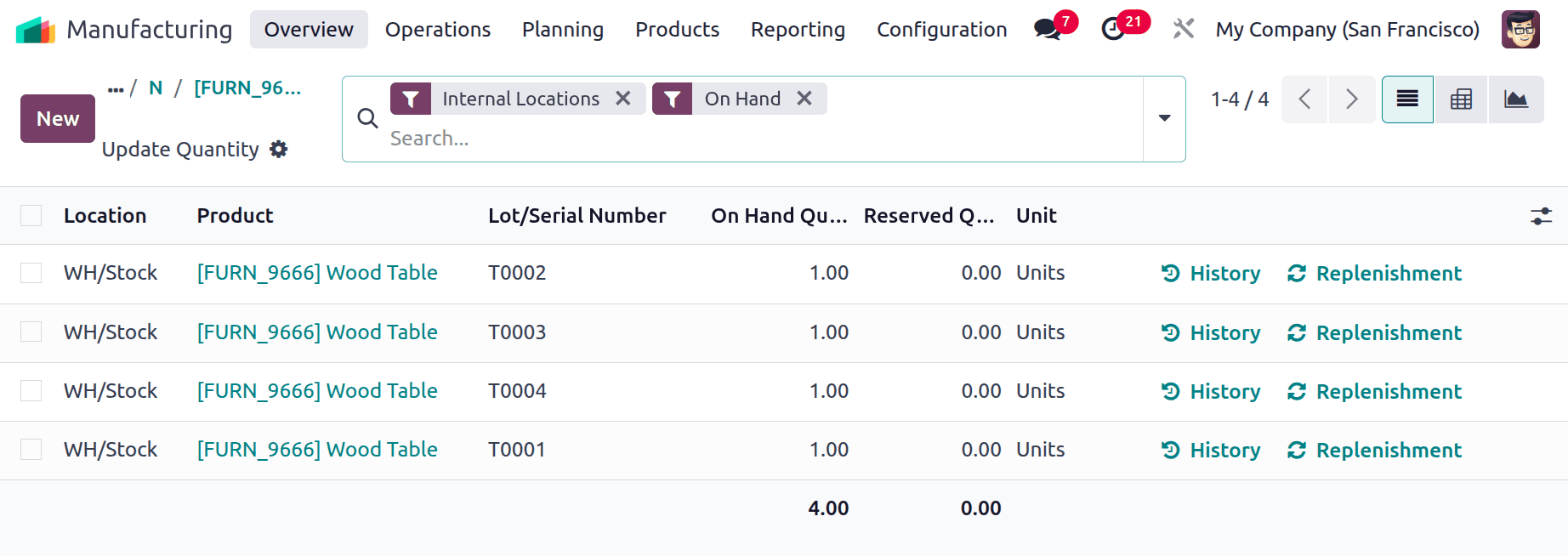Select the row checkbox for lot T0003
This screenshot has height=556, width=1568.
coord(31,332)
